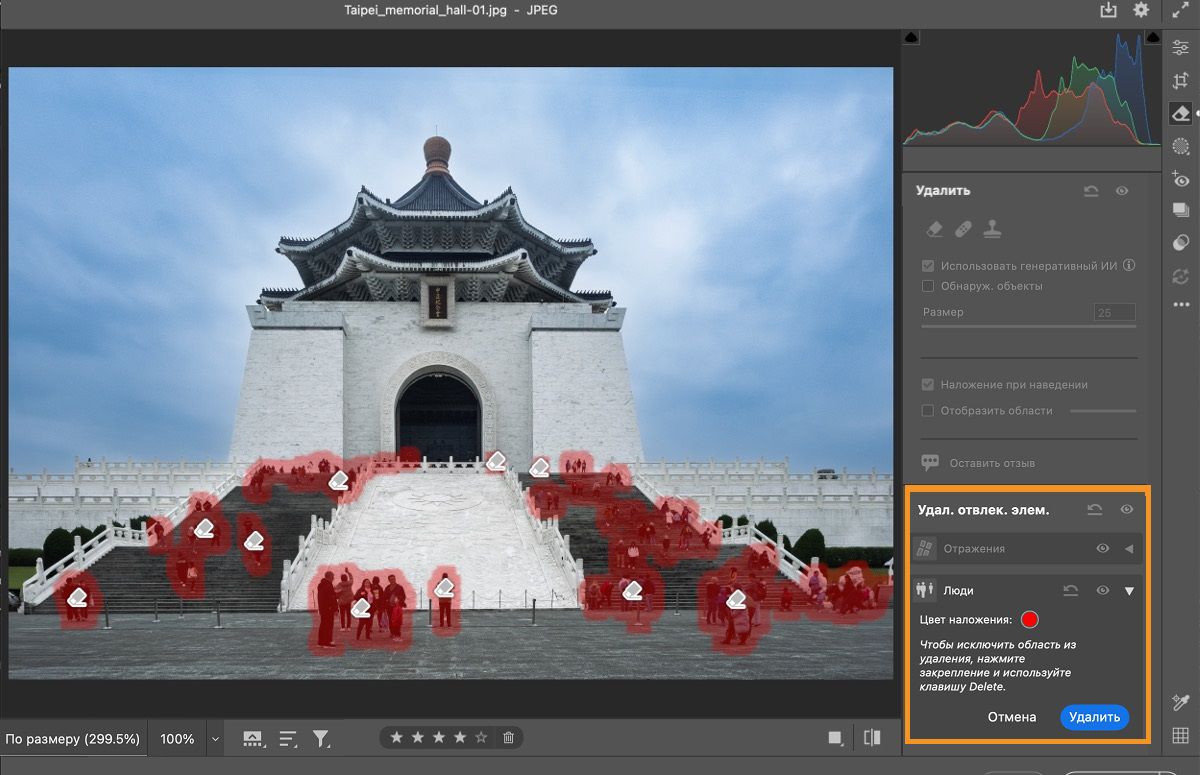Toggle the Люди visibility eye
Viewport: 1200px width, 775px height.
1103,591
